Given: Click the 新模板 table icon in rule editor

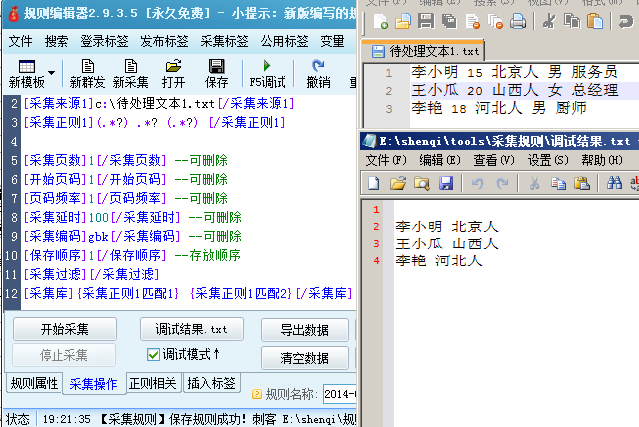Looking at the screenshot, I should tap(27, 66).
